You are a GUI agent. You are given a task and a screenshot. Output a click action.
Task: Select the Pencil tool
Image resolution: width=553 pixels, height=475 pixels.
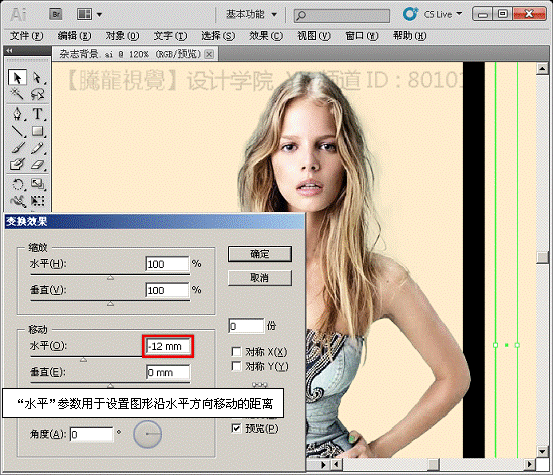pyautogui.click(x=37, y=148)
